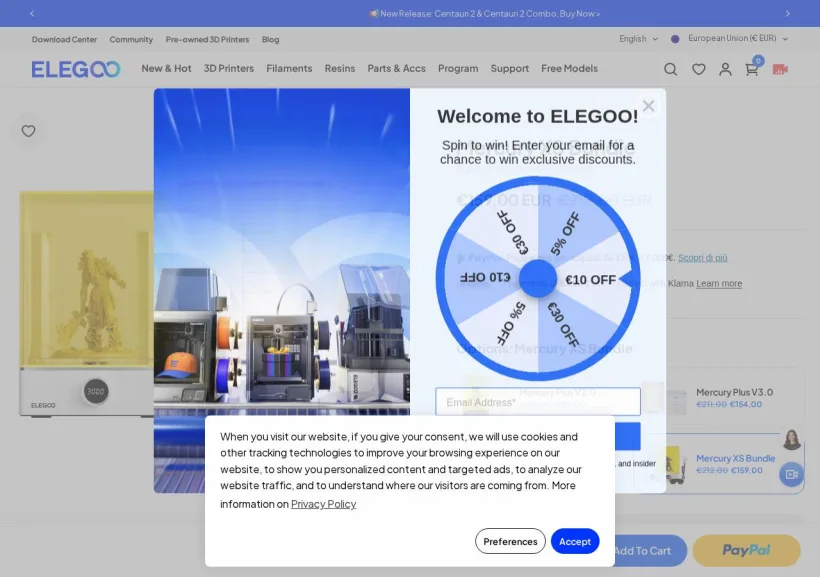Open the New & Hot menu
The width and height of the screenshot is (820, 577).
[x=166, y=69]
